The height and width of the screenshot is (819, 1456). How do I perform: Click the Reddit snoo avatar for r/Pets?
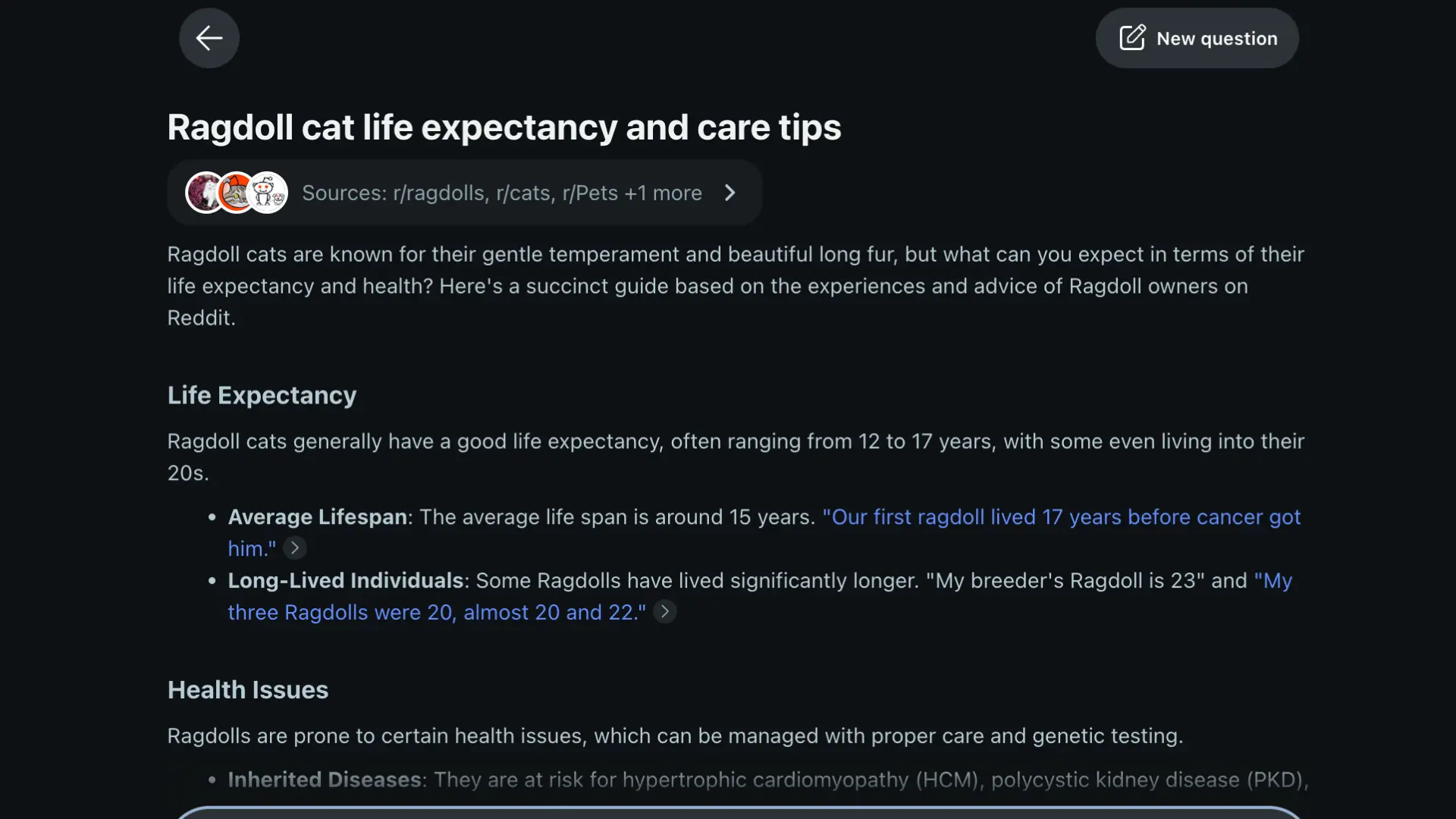tap(267, 193)
